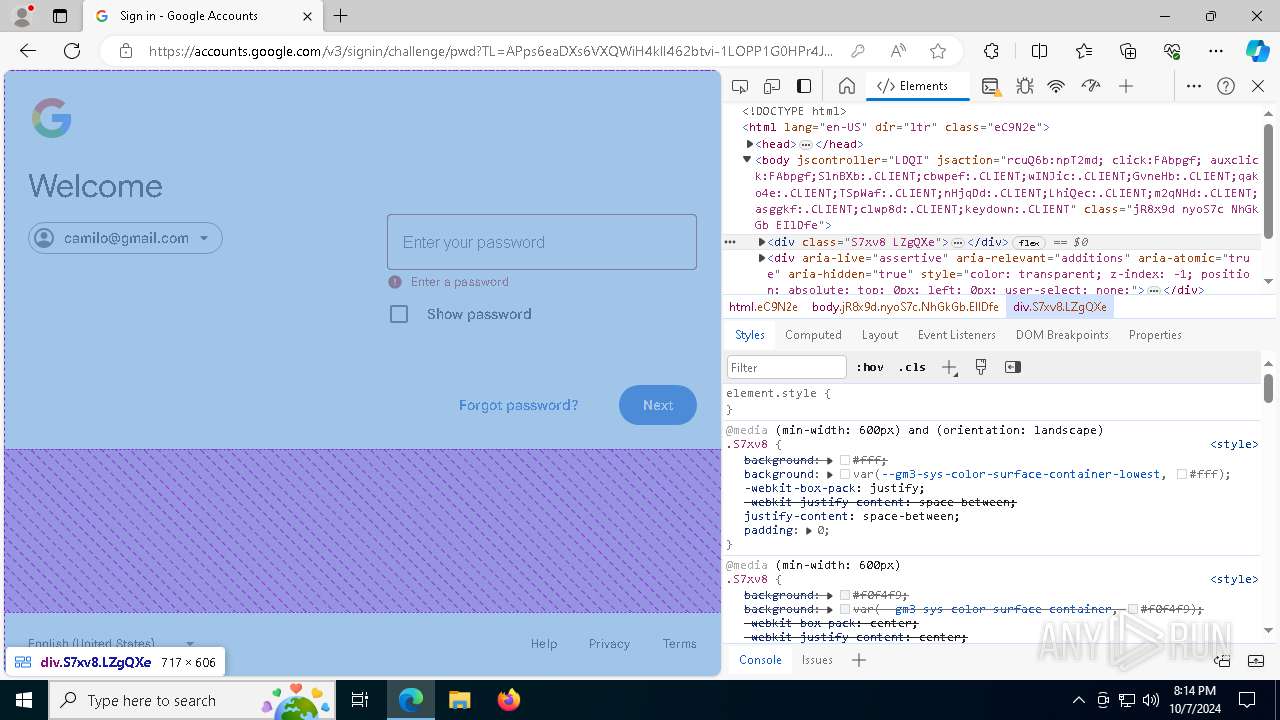Open the camilo@gmail.com account switcher dropdown

click(125, 238)
